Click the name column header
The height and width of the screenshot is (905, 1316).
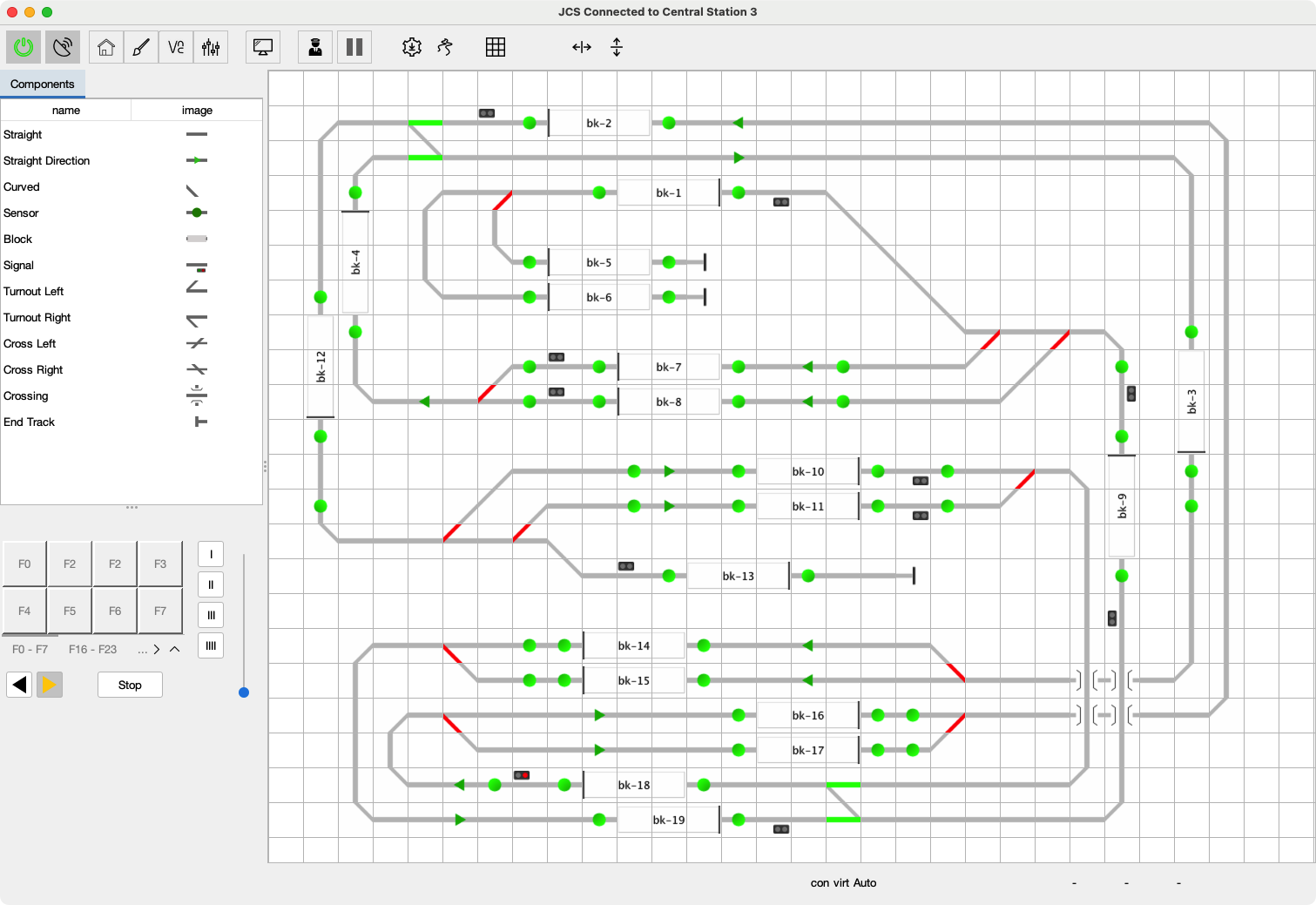[66, 111]
